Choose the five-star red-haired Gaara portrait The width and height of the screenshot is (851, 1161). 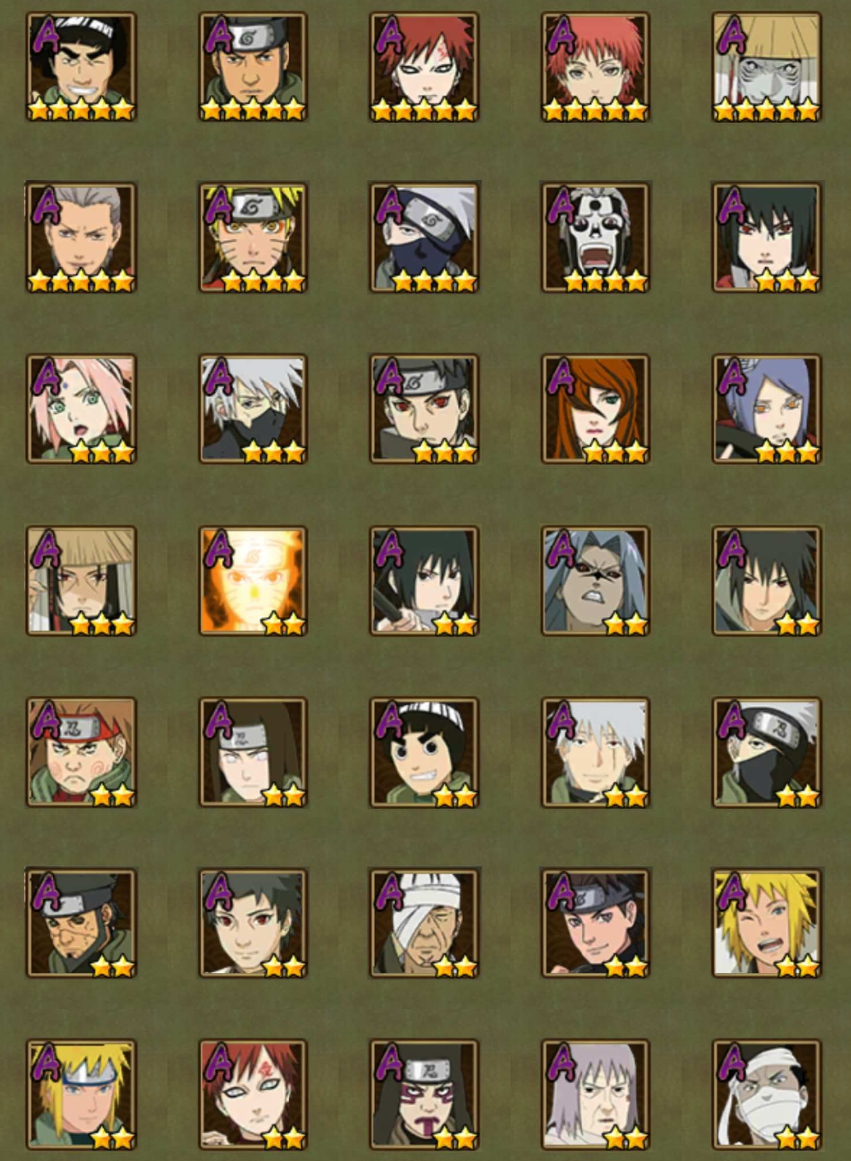(424, 67)
